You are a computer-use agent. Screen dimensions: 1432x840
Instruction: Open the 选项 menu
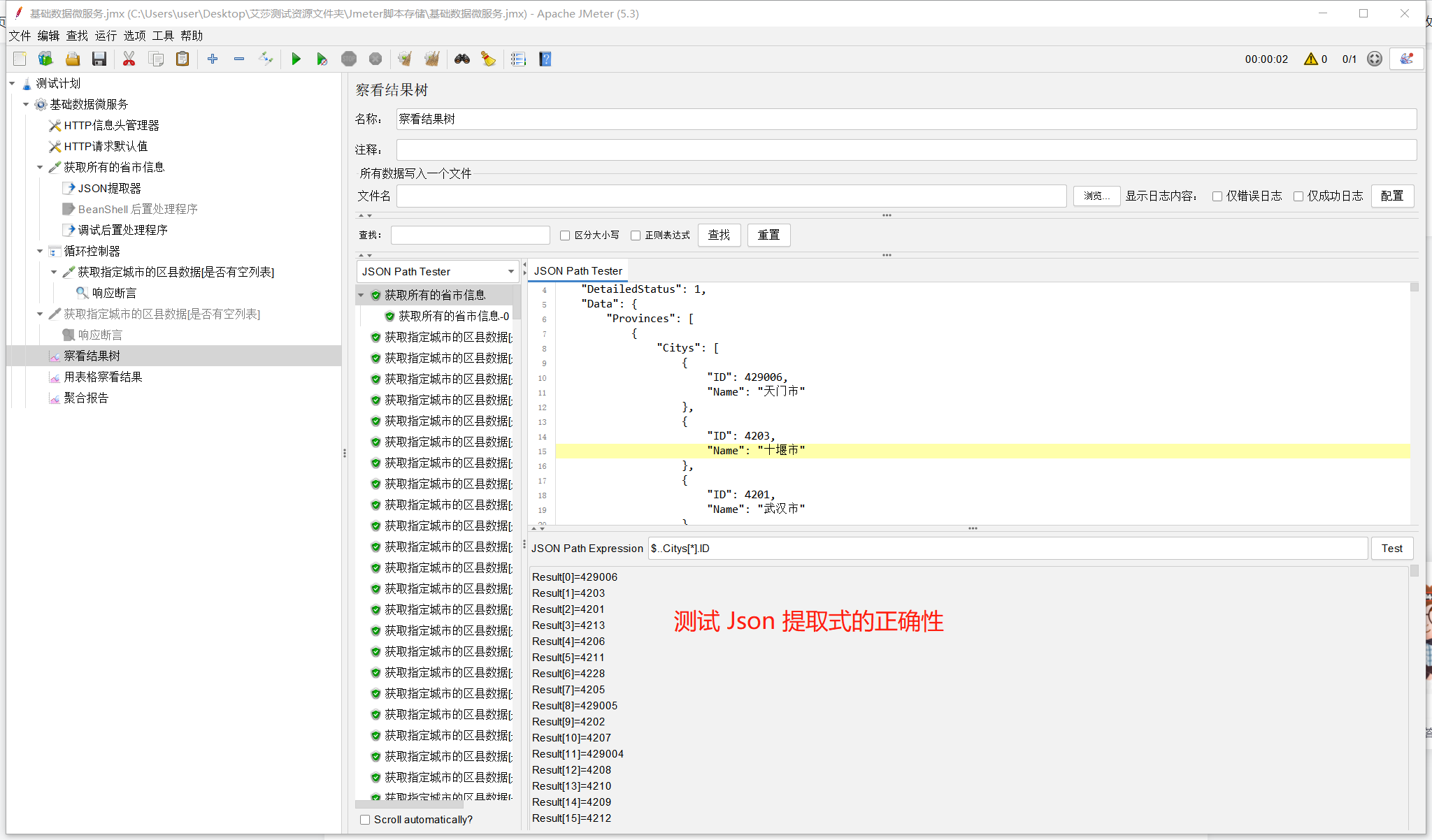(x=134, y=36)
